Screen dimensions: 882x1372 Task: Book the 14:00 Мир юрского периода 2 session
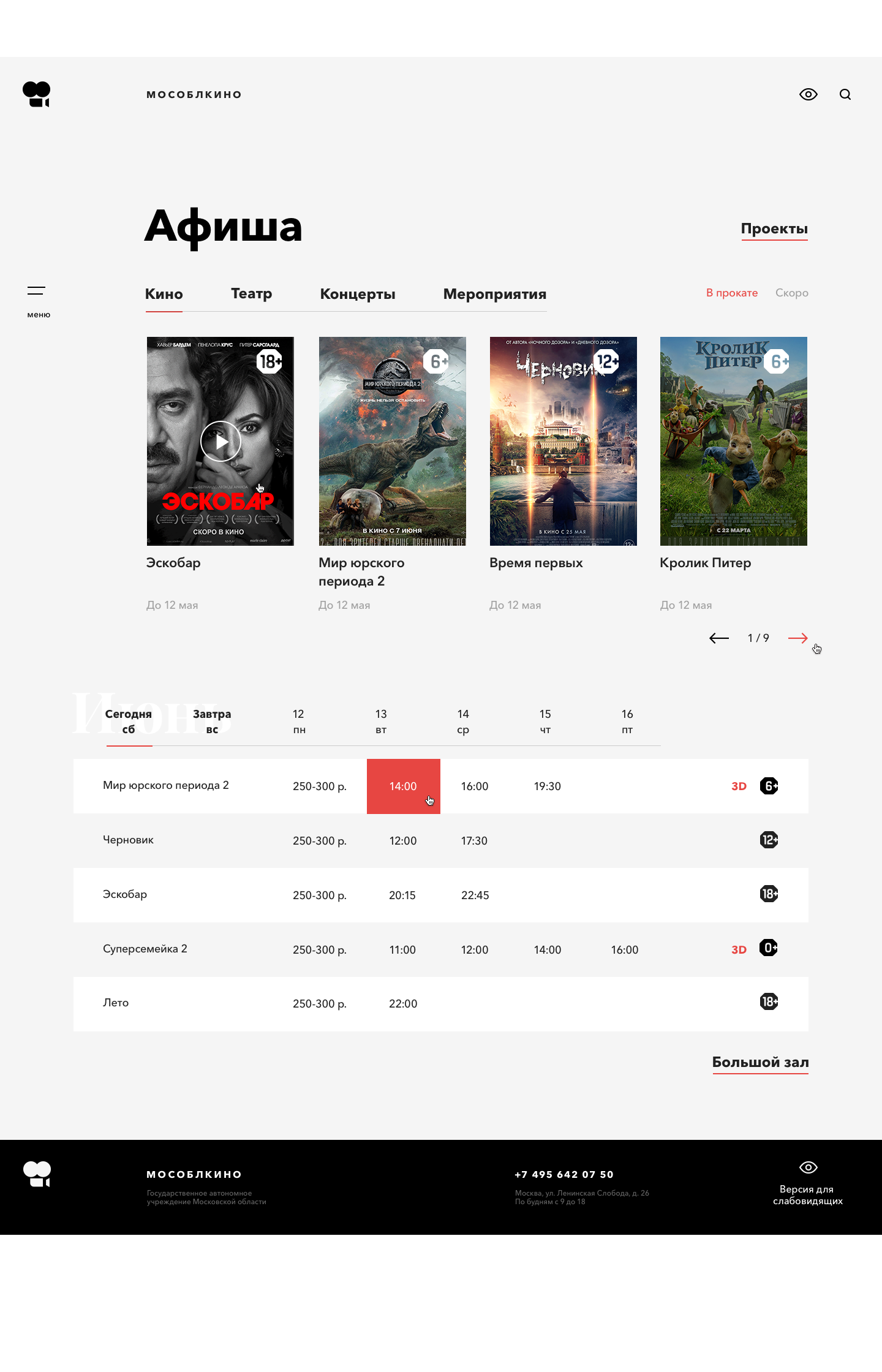[404, 786]
